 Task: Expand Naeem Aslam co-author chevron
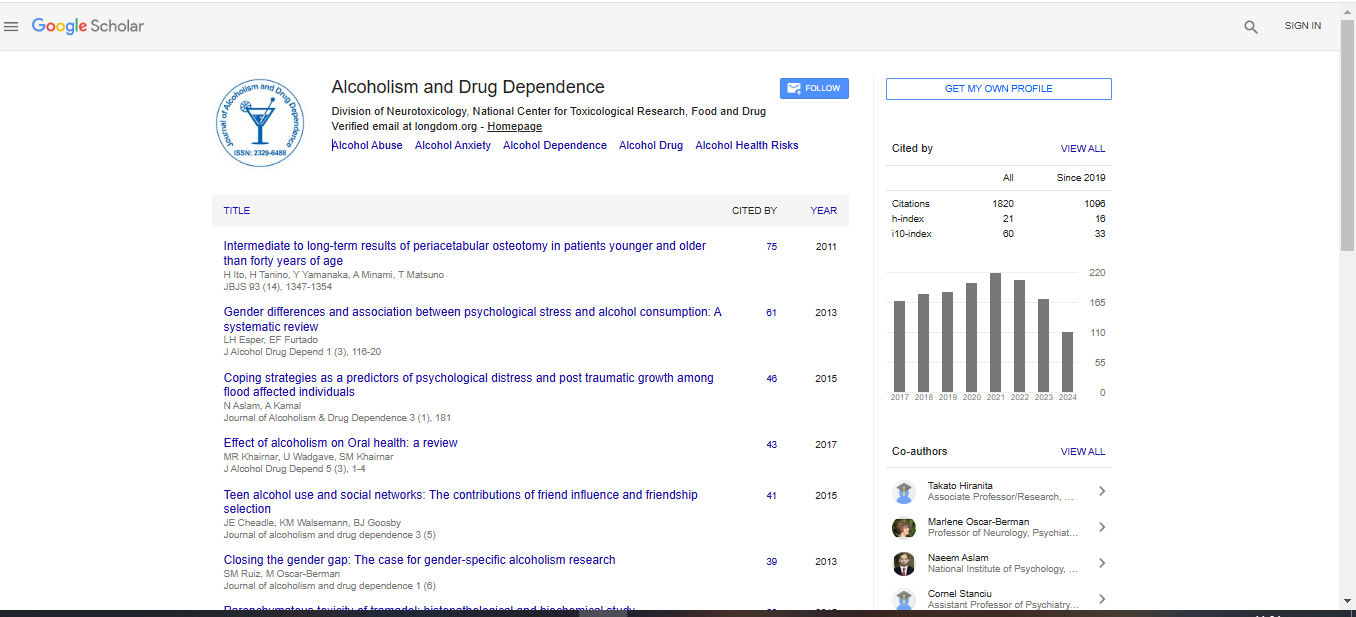click(x=1101, y=563)
